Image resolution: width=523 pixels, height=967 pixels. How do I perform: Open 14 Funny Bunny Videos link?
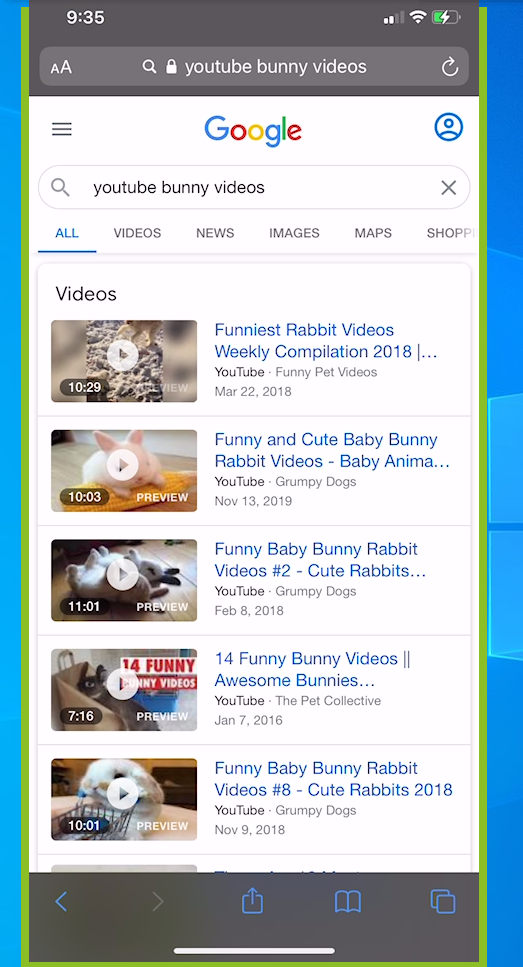(x=312, y=669)
